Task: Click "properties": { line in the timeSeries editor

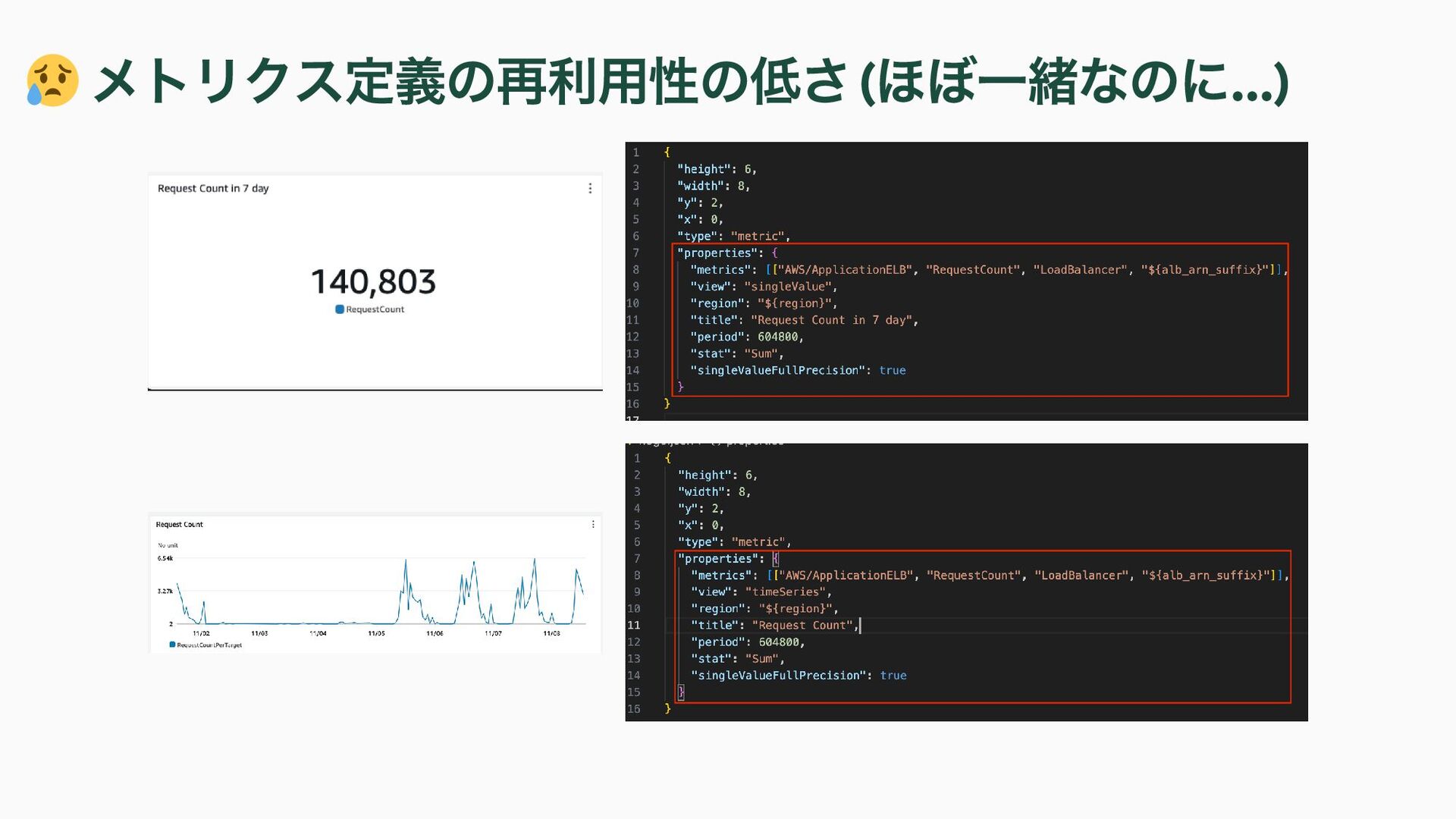Action: tap(728, 558)
